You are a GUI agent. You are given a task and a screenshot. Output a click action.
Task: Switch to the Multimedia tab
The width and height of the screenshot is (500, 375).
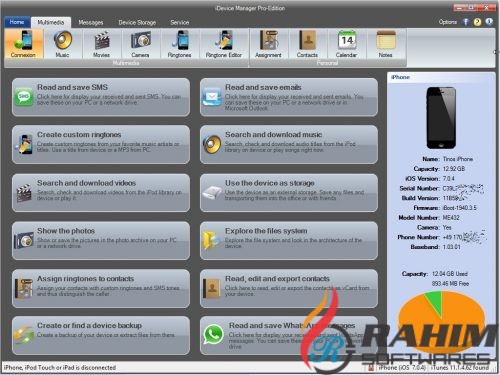[x=51, y=22]
